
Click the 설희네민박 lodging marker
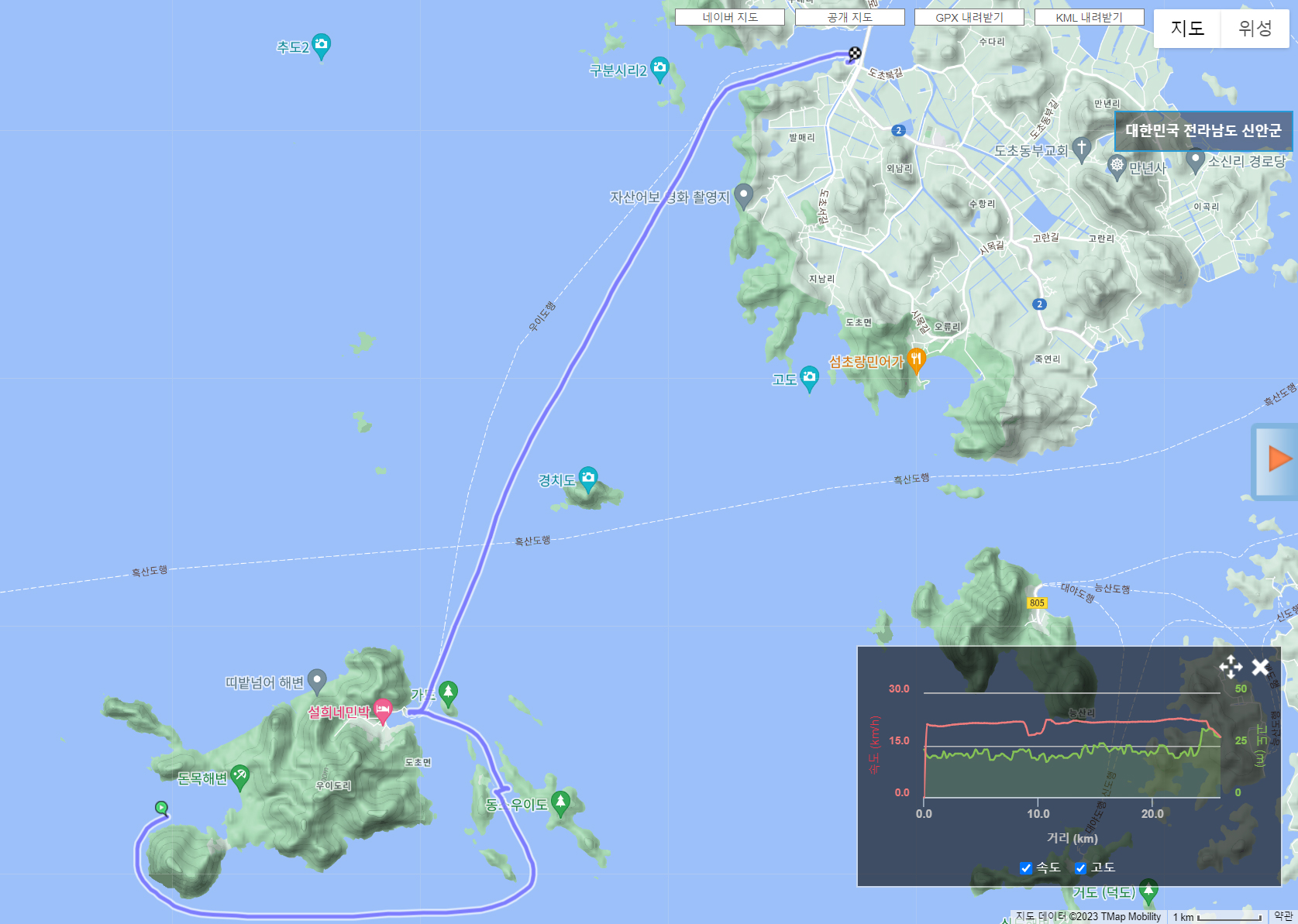pyautogui.click(x=383, y=710)
